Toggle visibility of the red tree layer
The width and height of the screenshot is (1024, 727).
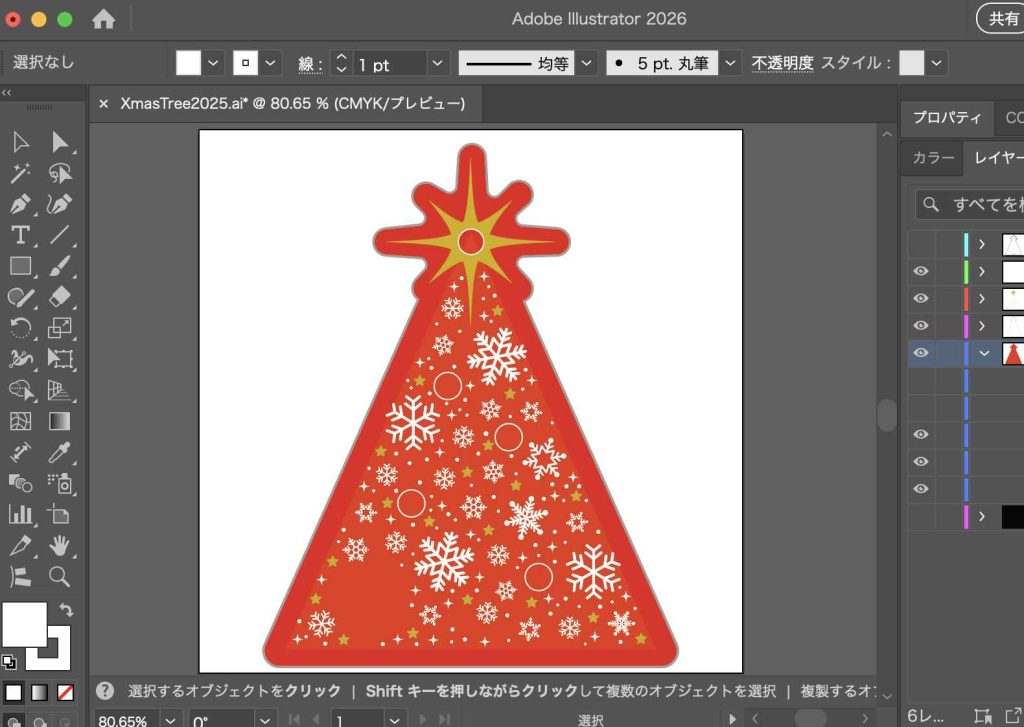[921, 352]
